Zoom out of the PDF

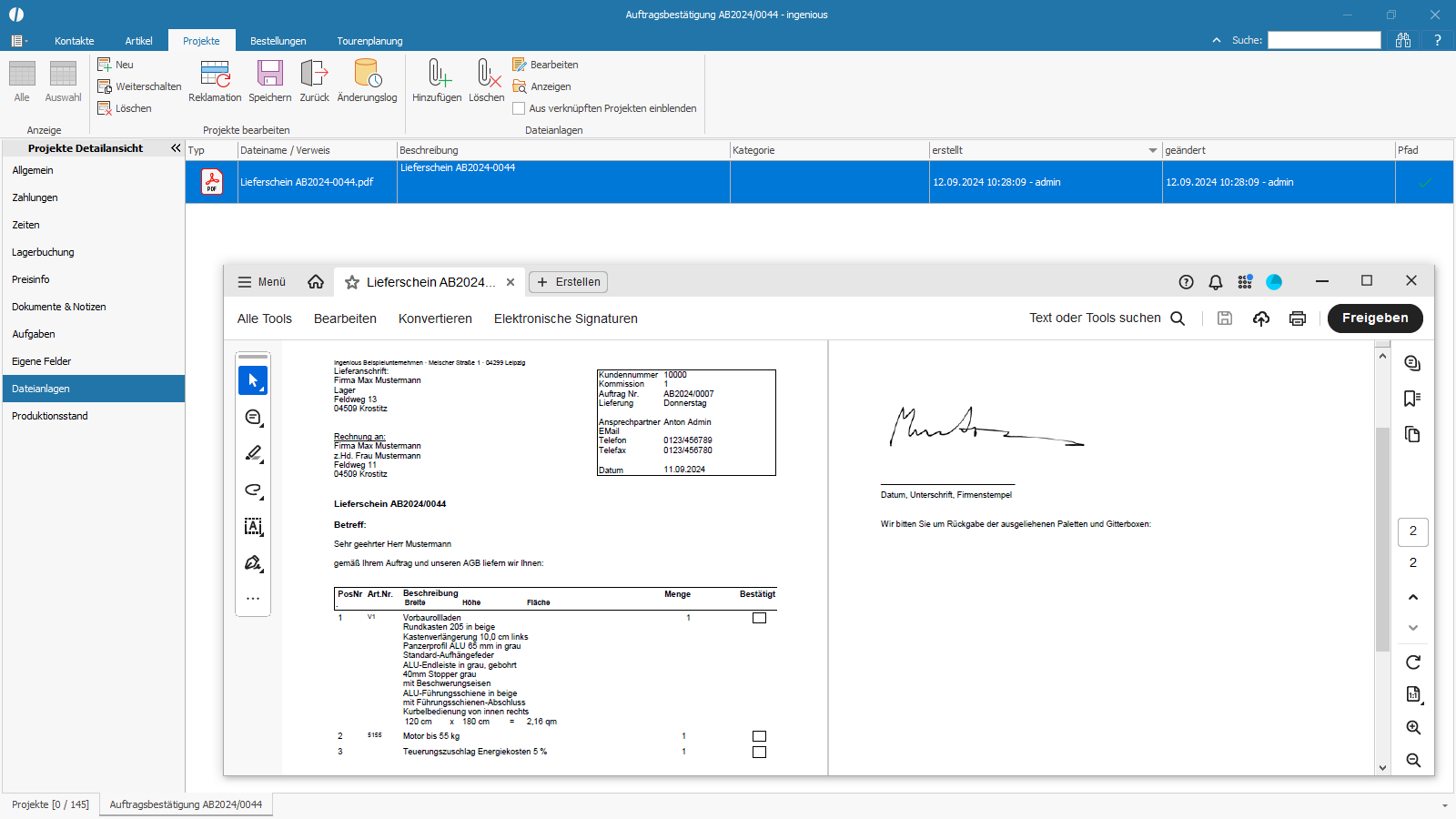(1413, 760)
